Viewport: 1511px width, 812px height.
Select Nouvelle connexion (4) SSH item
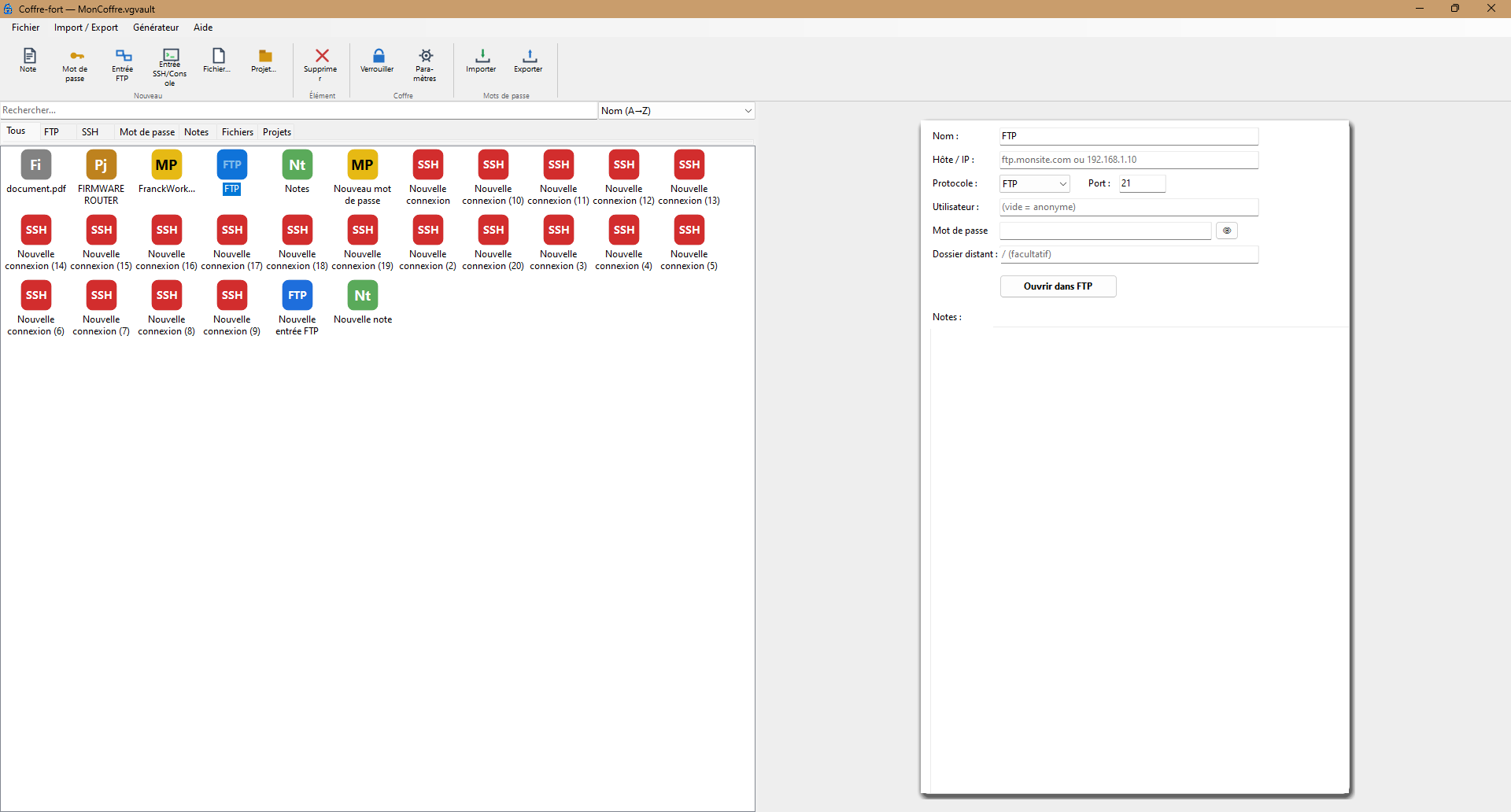point(624,243)
